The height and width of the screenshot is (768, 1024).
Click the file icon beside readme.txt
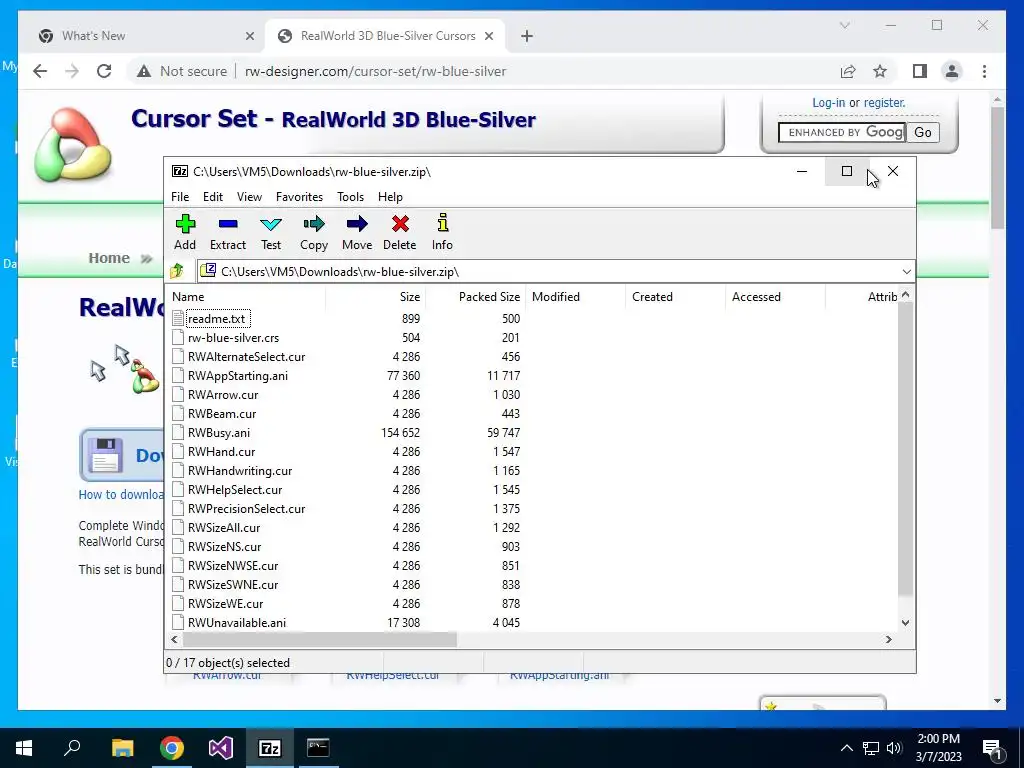178,319
